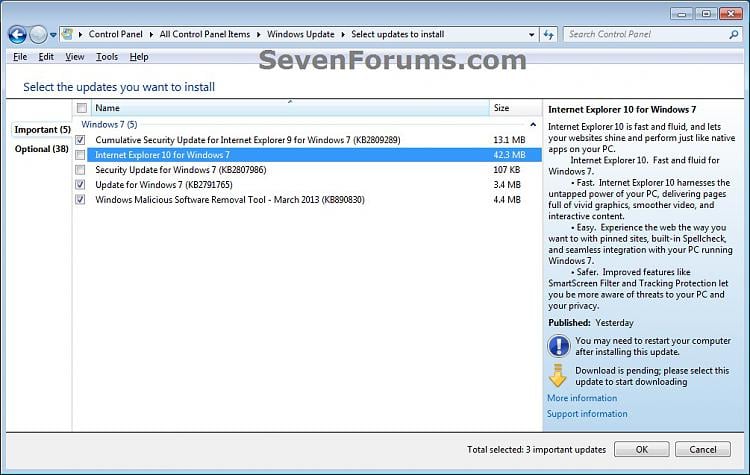Expand the arrow after Windows Update breadcrumb
The image size is (750, 475).
click(343, 34)
